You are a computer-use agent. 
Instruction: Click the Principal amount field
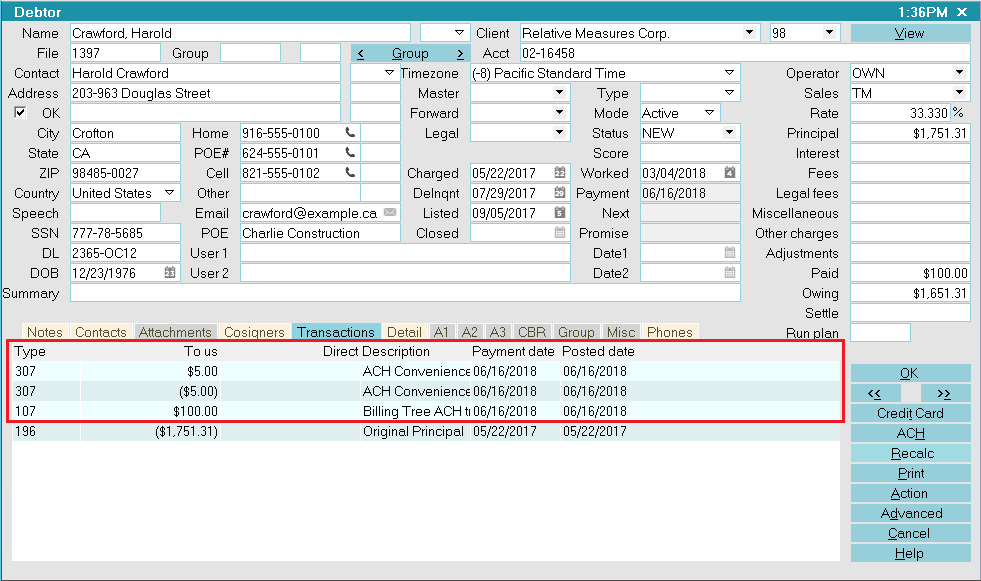point(910,133)
